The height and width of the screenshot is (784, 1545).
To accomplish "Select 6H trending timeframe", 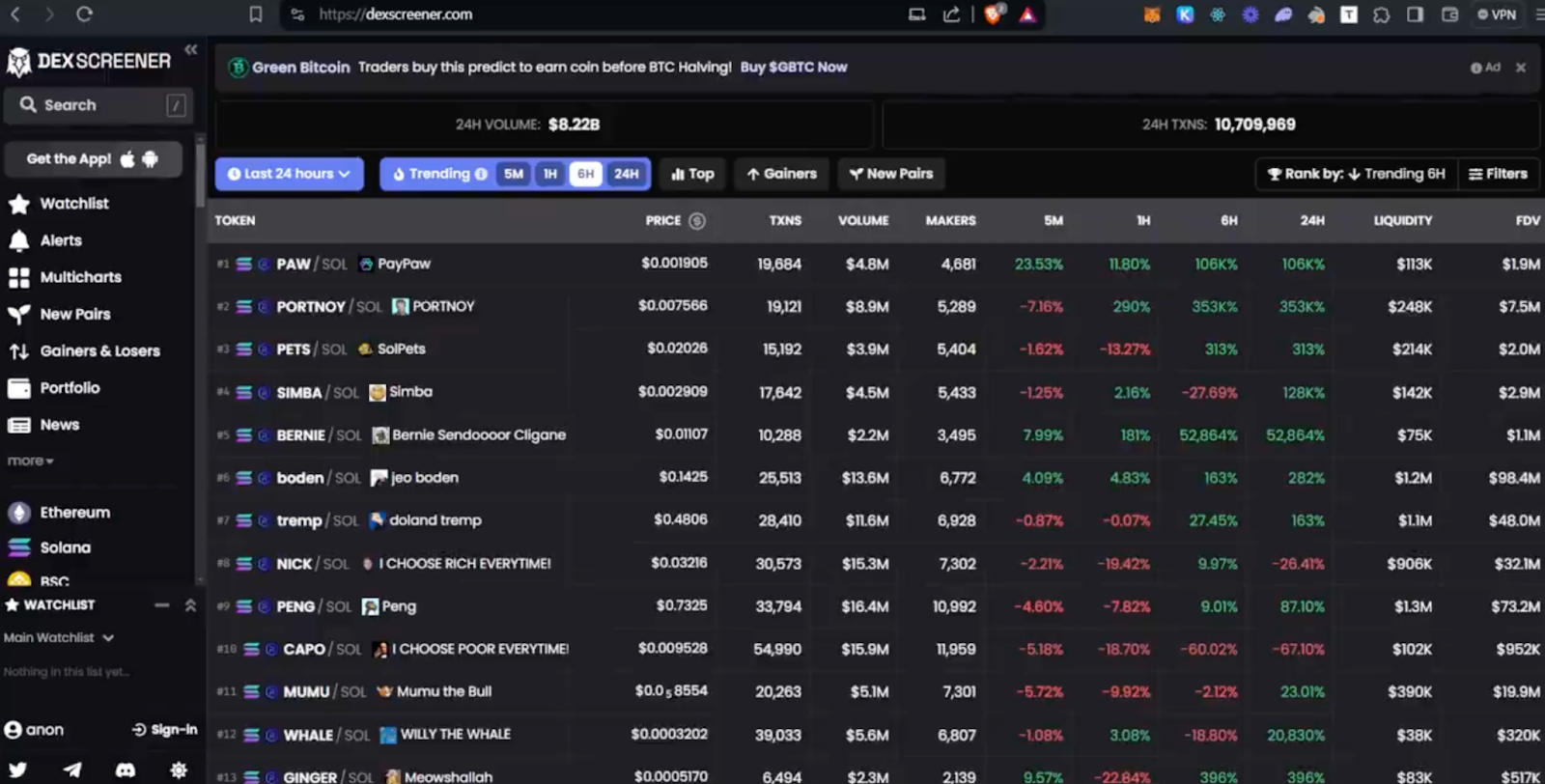I will 585,174.
